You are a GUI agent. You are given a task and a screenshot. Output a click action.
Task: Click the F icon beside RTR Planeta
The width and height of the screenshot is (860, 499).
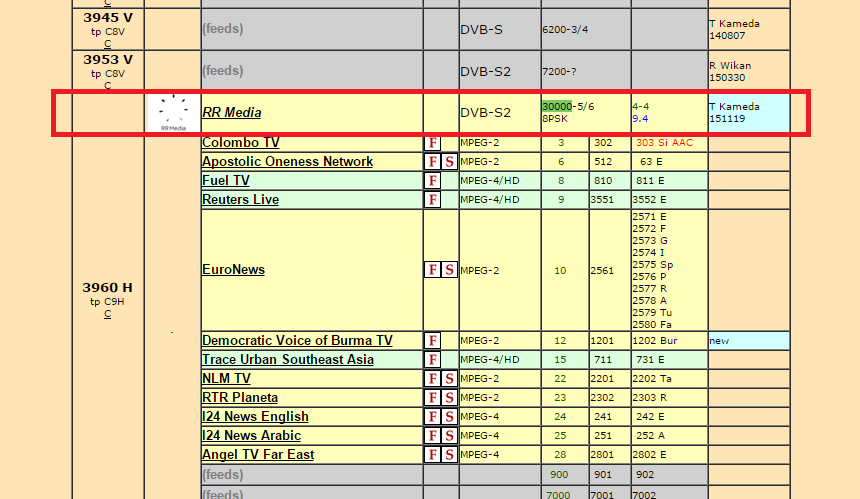tap(433, 398)
